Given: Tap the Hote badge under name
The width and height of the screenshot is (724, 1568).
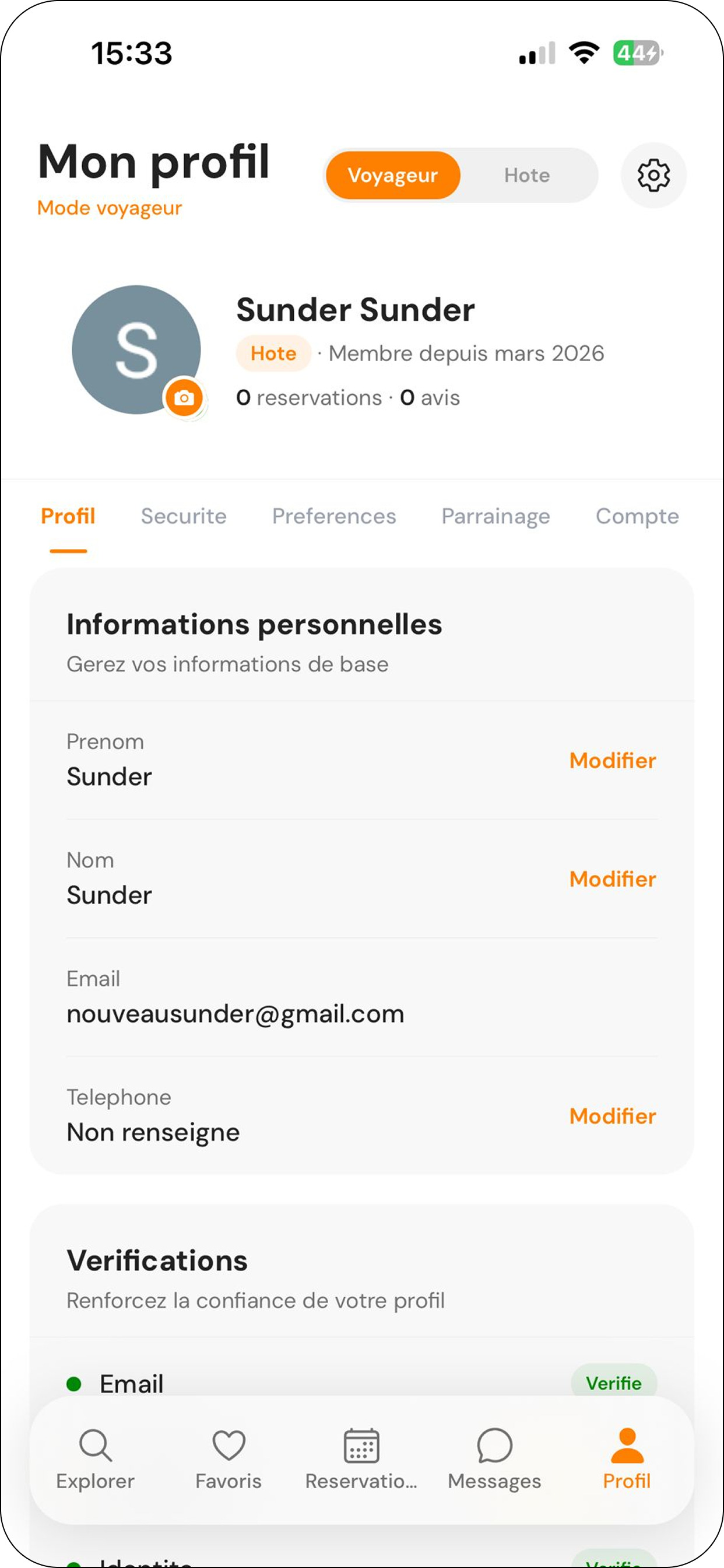Looking at the screenshot, I should (x=273, y=353).
